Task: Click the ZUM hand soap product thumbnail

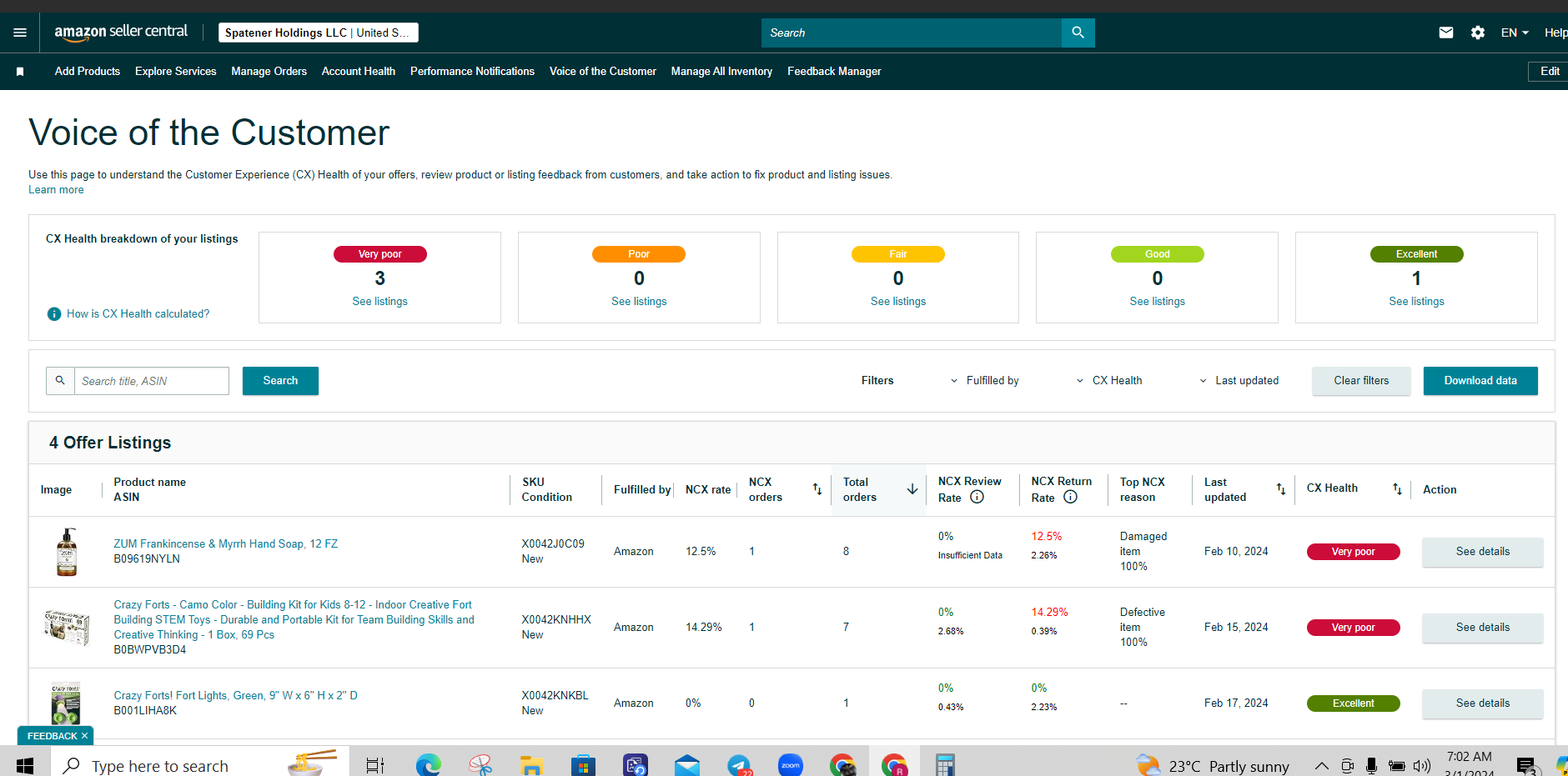Action: 67,552
